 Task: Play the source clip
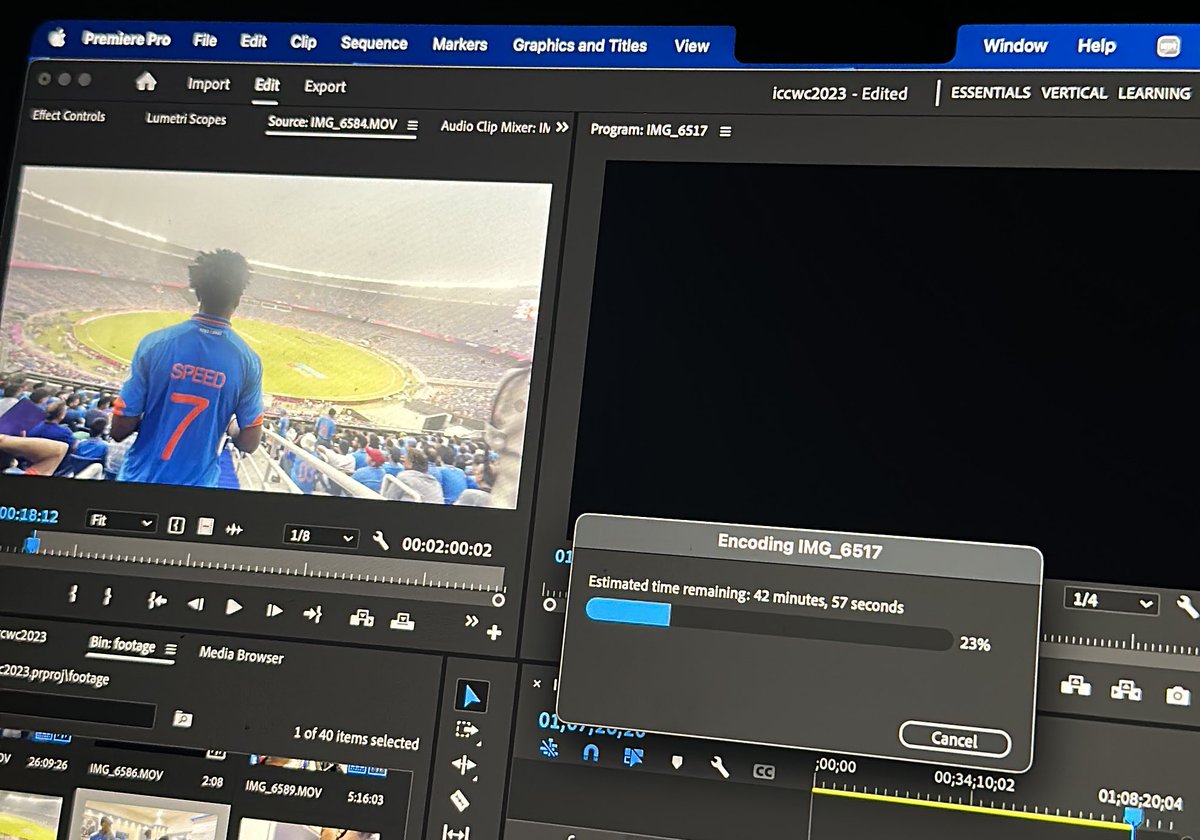coord(233,607)
